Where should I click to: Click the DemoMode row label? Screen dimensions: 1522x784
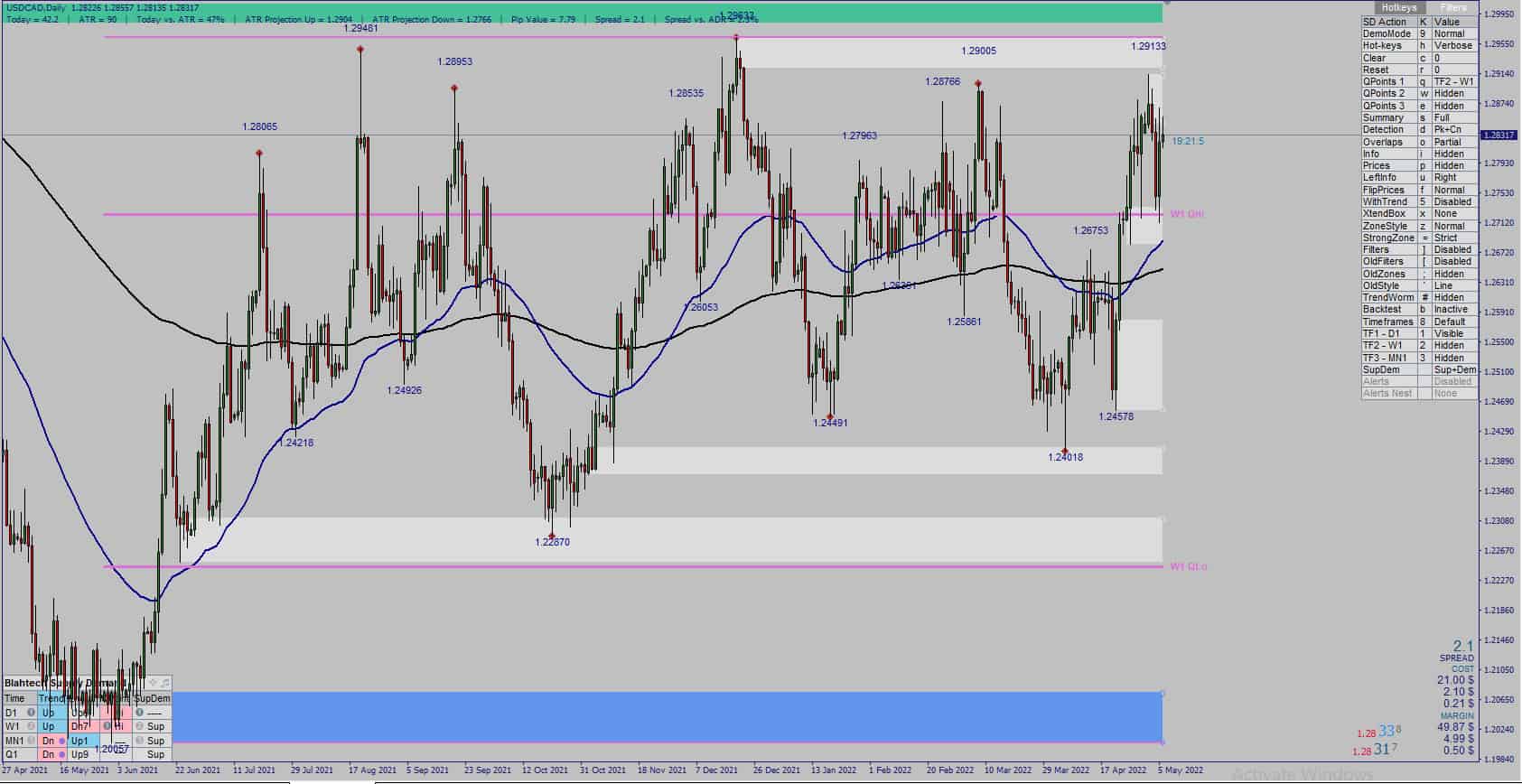coord(1387,33)
